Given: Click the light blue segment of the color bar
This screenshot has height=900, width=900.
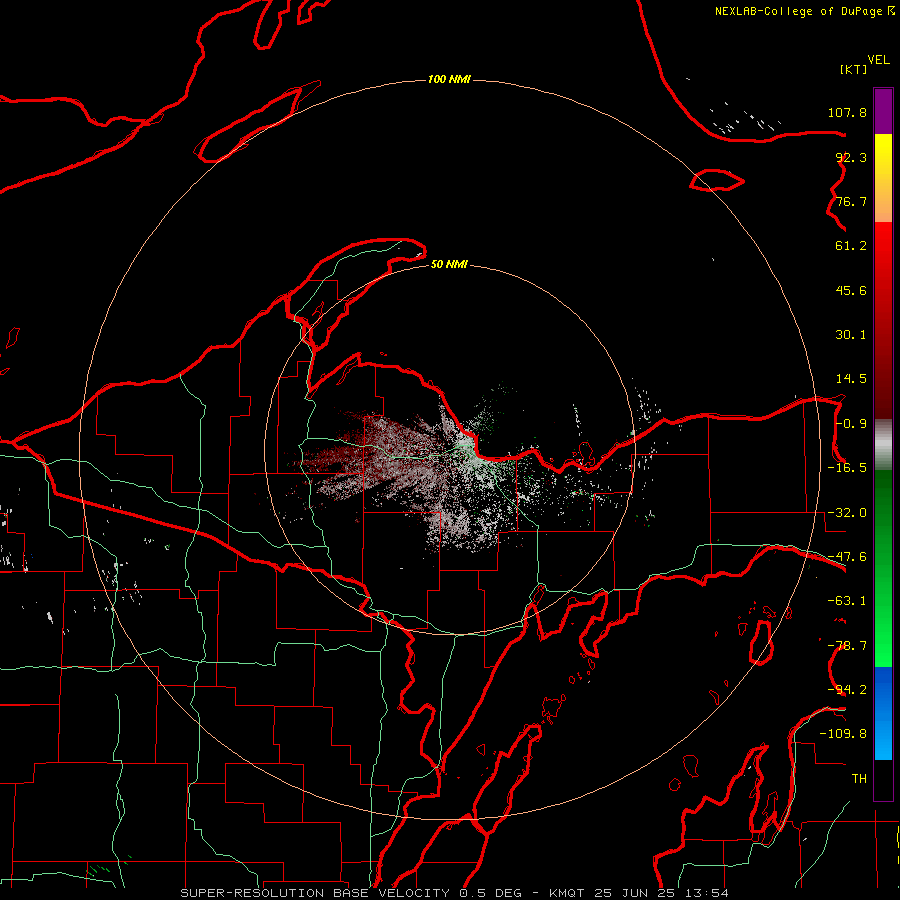Looking at the screenshot, I should (x=883, y=713).
